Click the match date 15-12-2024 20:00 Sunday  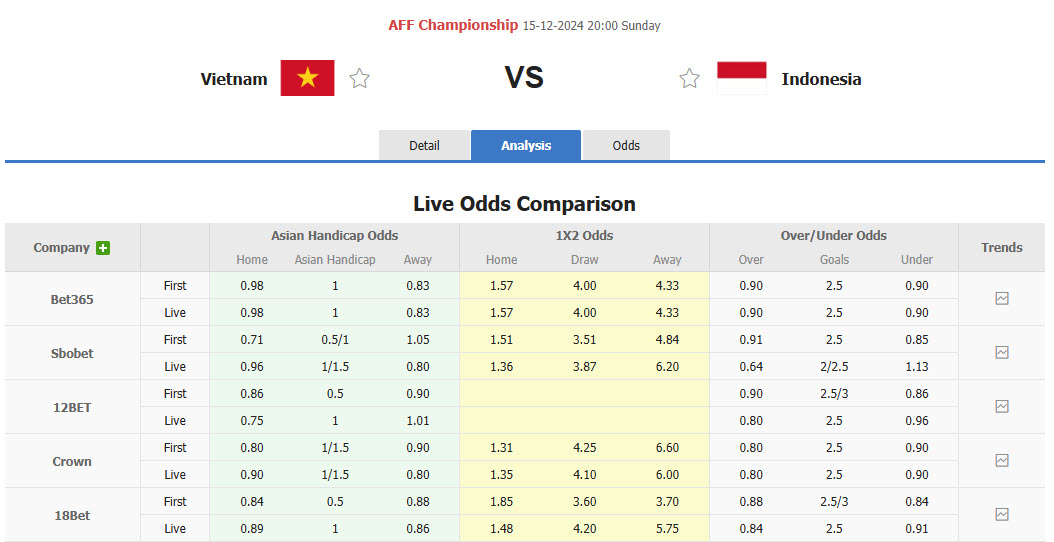(592, 26)
